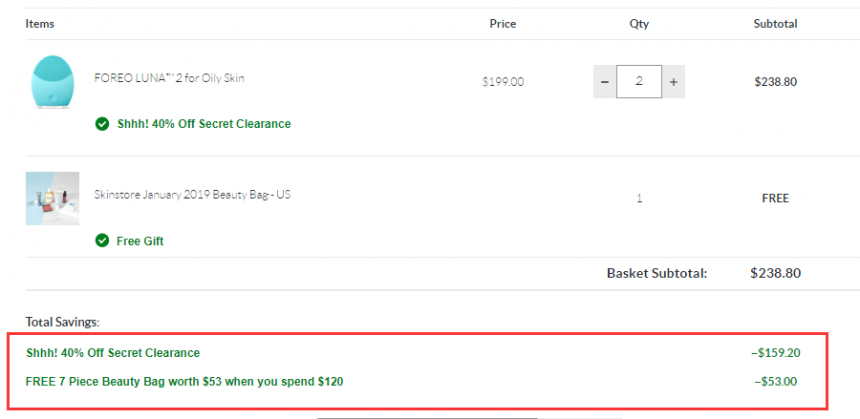The width and height of the screenshot is (860, 419).
Task: Click the FOREO LUNA 2 for Oily Skin title
Action: tap(169, 78)
